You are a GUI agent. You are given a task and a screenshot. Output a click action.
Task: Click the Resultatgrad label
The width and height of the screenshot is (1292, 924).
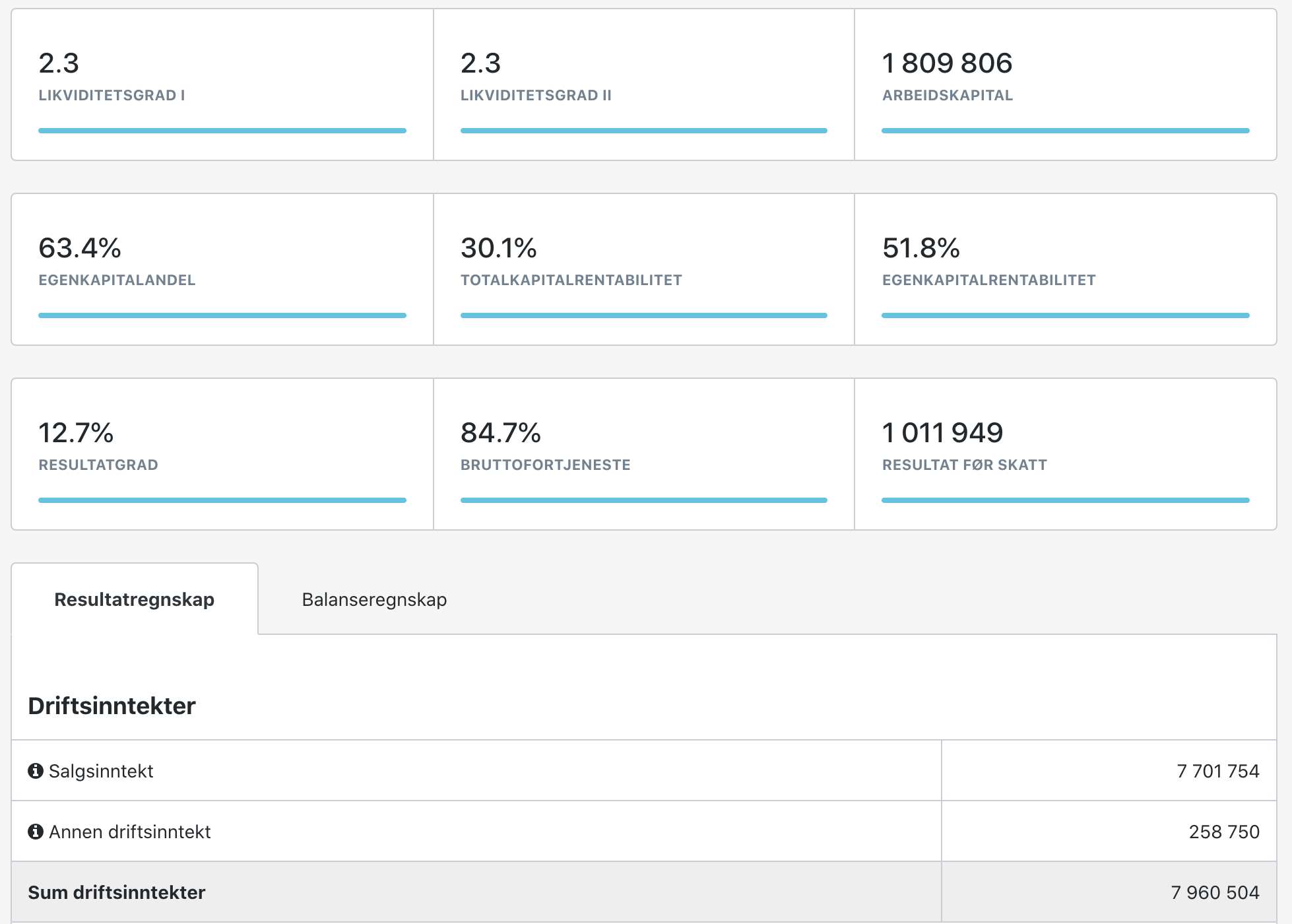pos(98,465)
